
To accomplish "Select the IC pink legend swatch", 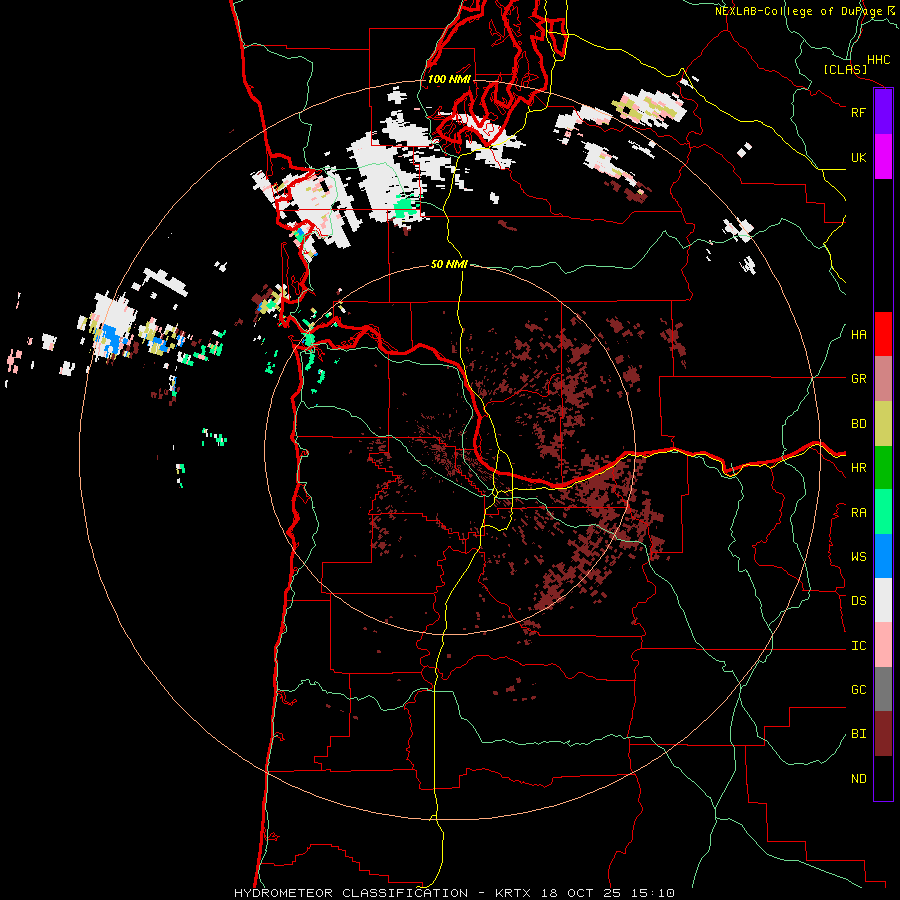I will 883,645.
